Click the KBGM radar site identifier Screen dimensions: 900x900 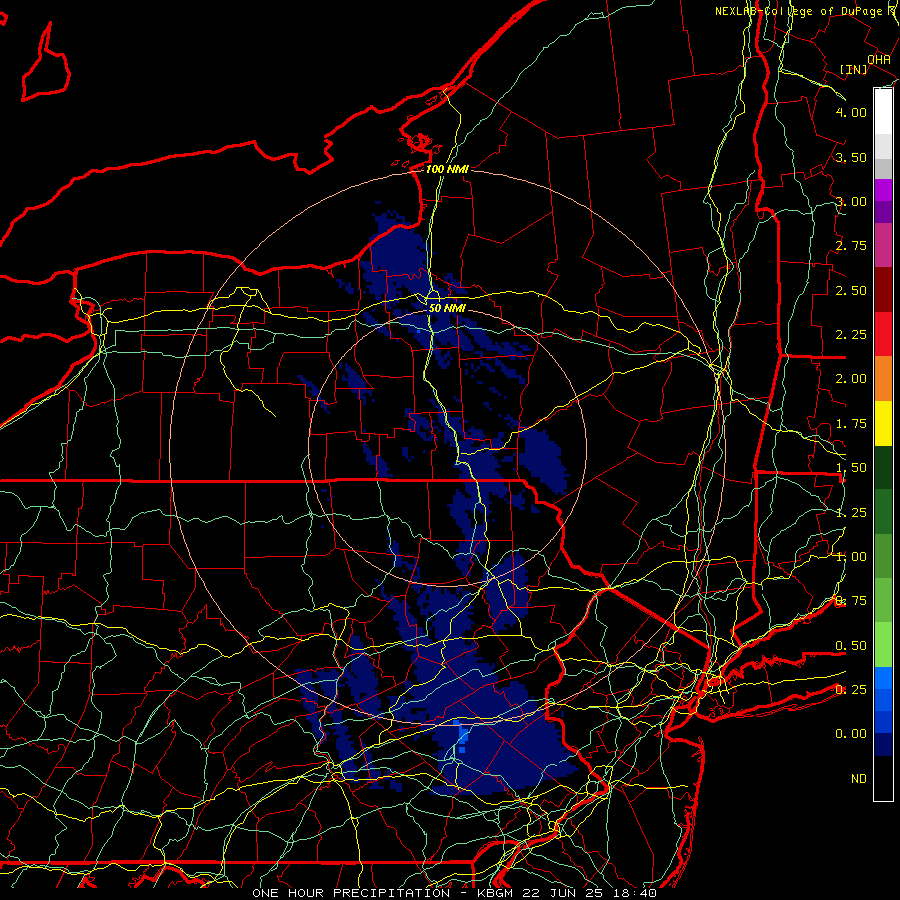coord(497,893)
